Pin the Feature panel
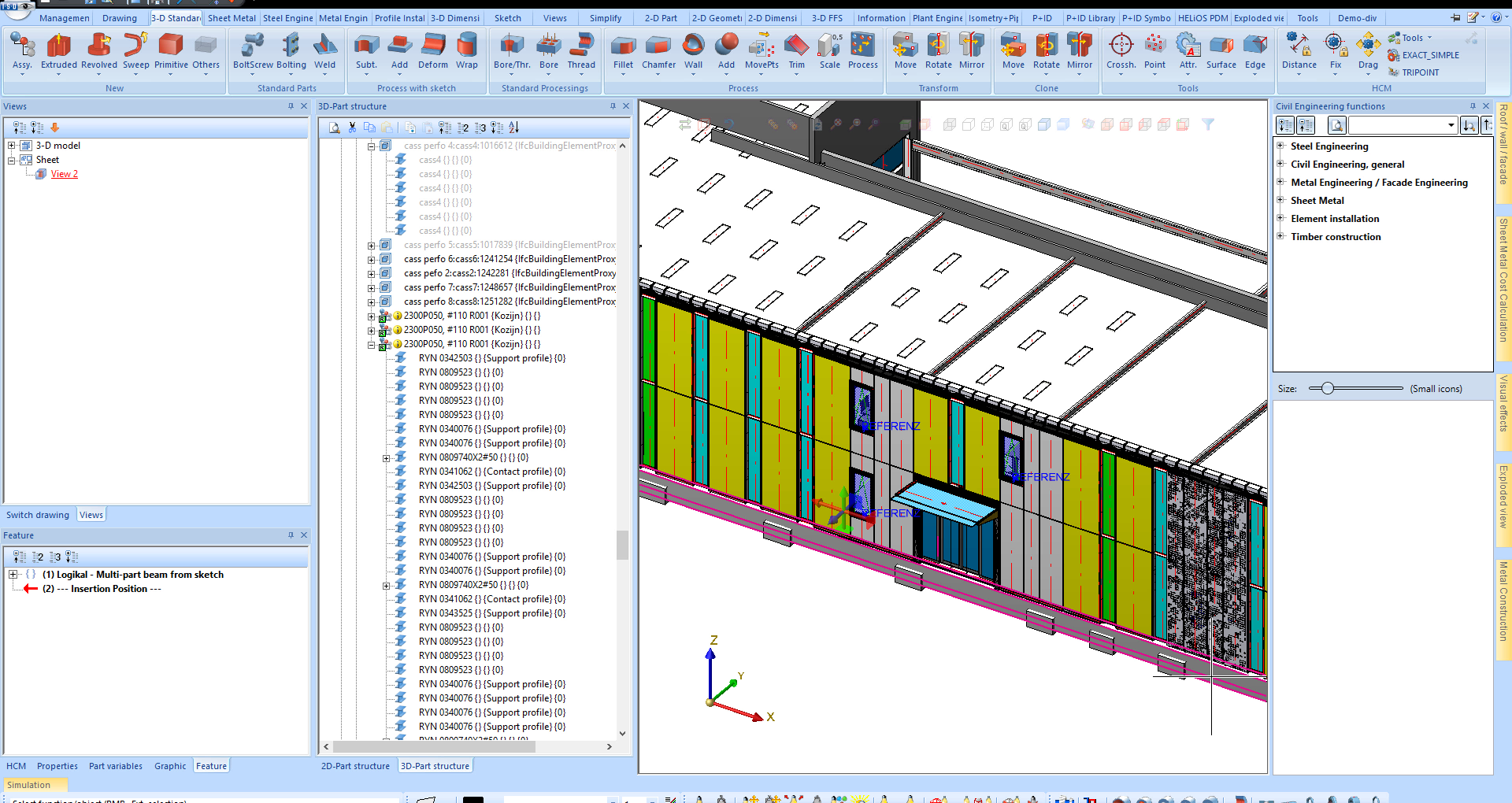The image size is (1512, 803). pos(291,535)
